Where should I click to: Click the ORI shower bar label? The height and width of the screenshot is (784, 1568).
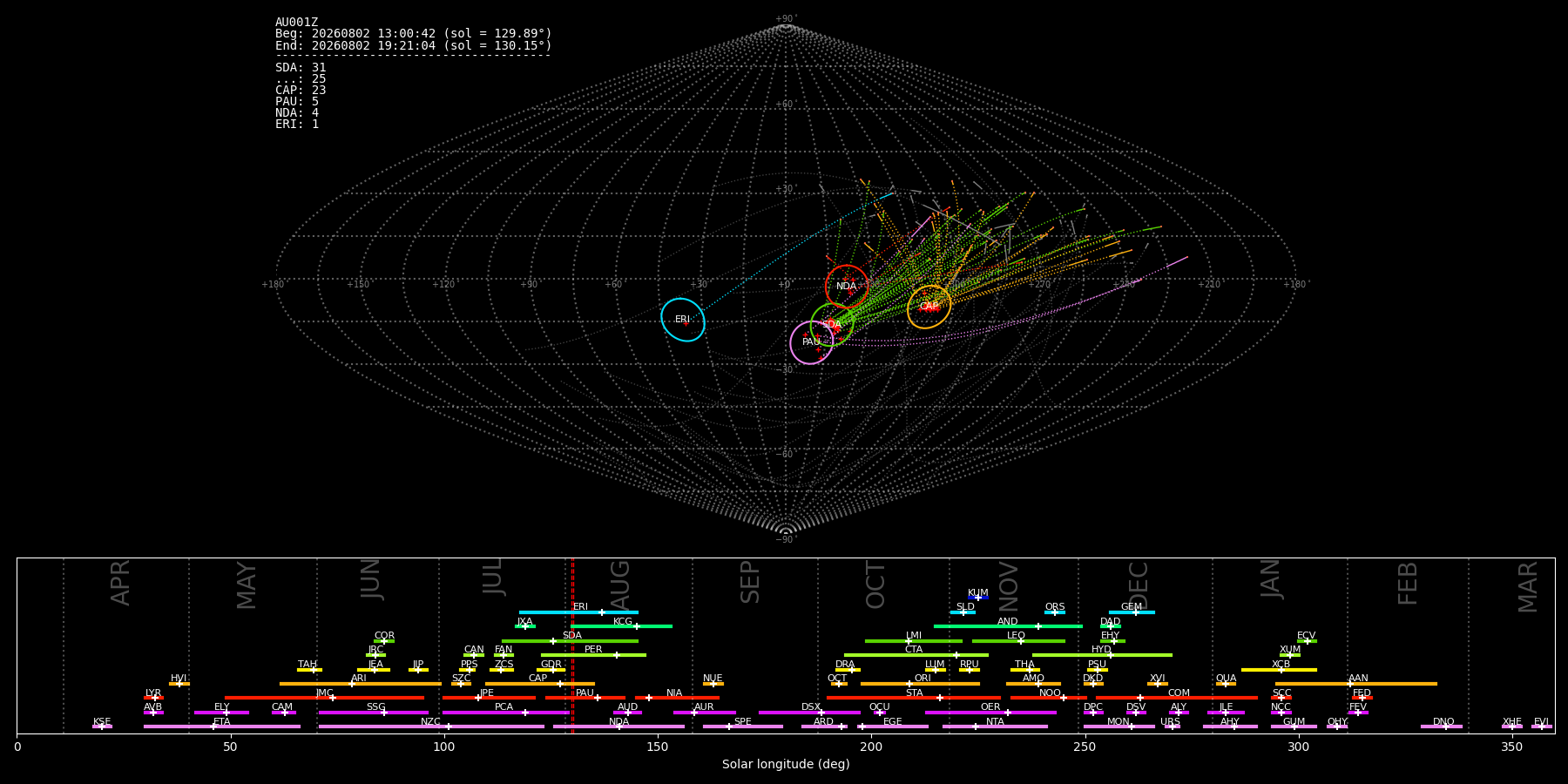point(923,679)
